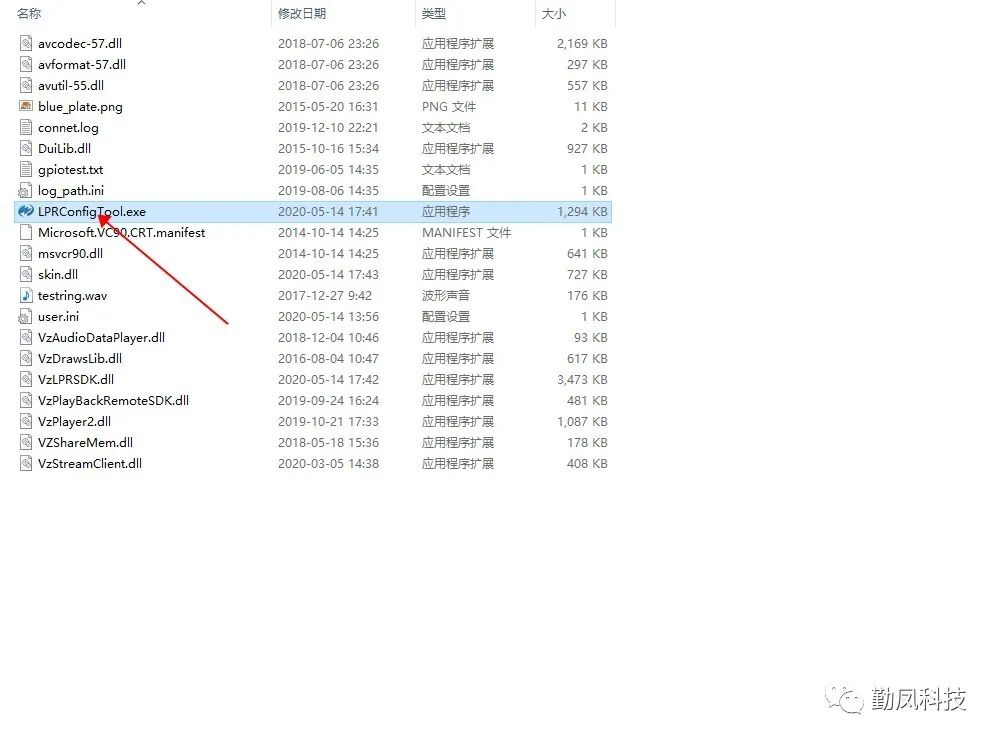This screenshot has height=743, width=999.
Task: Select the file name DuiLib.dll
Action: 64,148
